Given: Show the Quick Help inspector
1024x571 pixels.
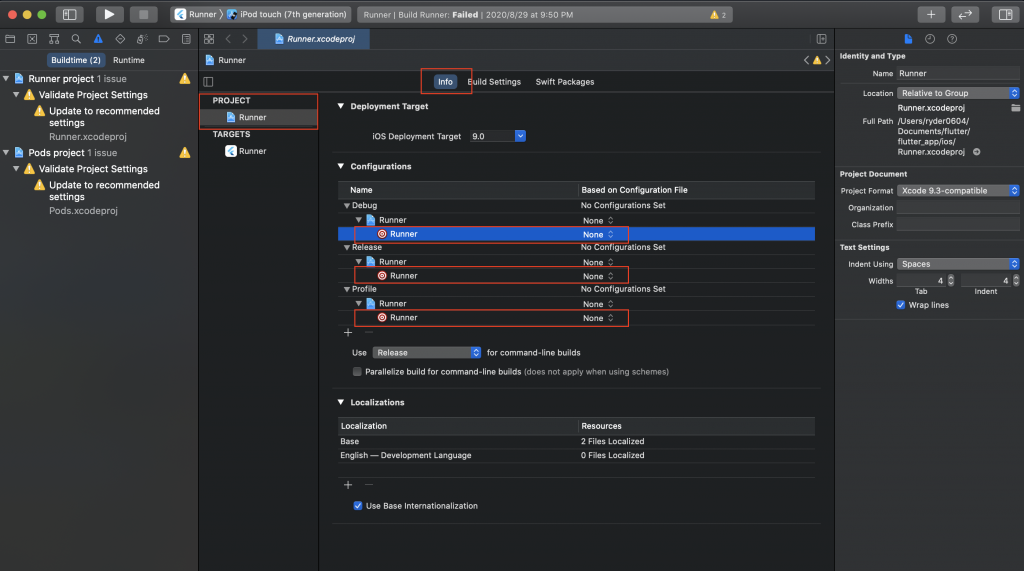Looking at the screenshot, I should (x=952, y=39).
